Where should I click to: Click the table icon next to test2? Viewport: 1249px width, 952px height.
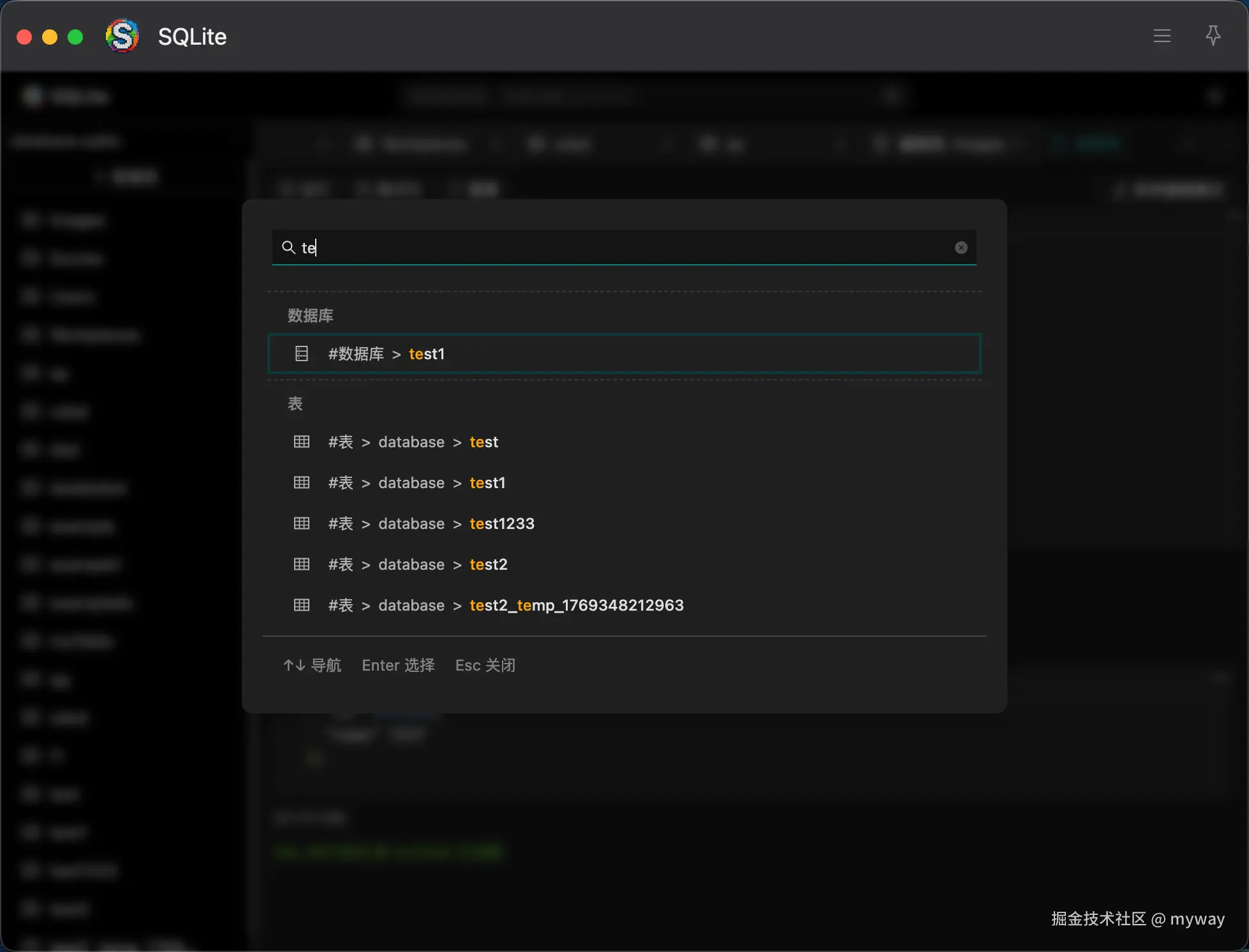[302, 564]
